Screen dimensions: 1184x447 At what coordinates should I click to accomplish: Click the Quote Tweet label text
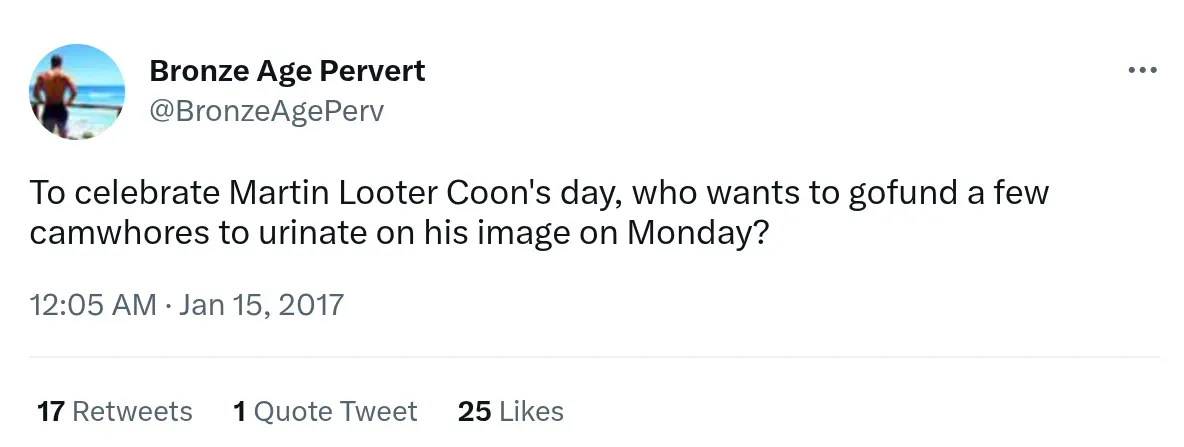336,411
